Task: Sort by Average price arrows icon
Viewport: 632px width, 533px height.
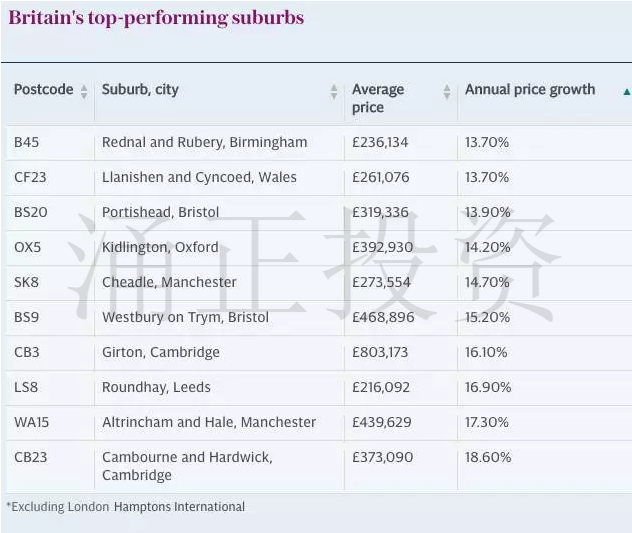Action: [x=447, y=92]
